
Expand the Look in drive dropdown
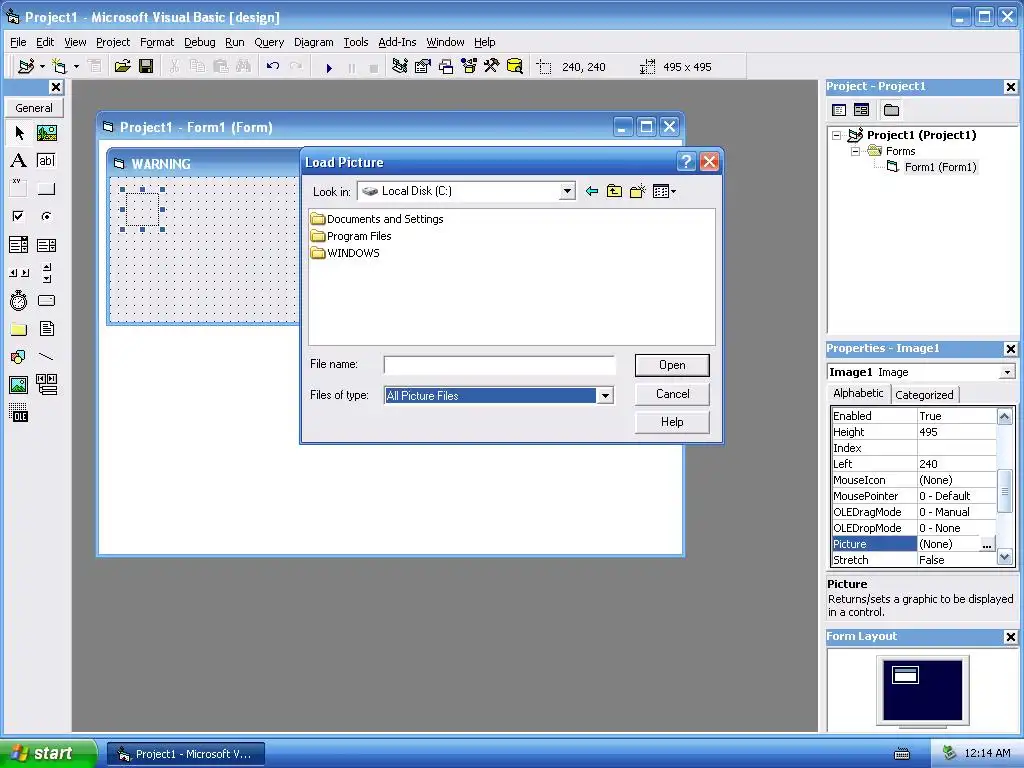pos(567,191)
